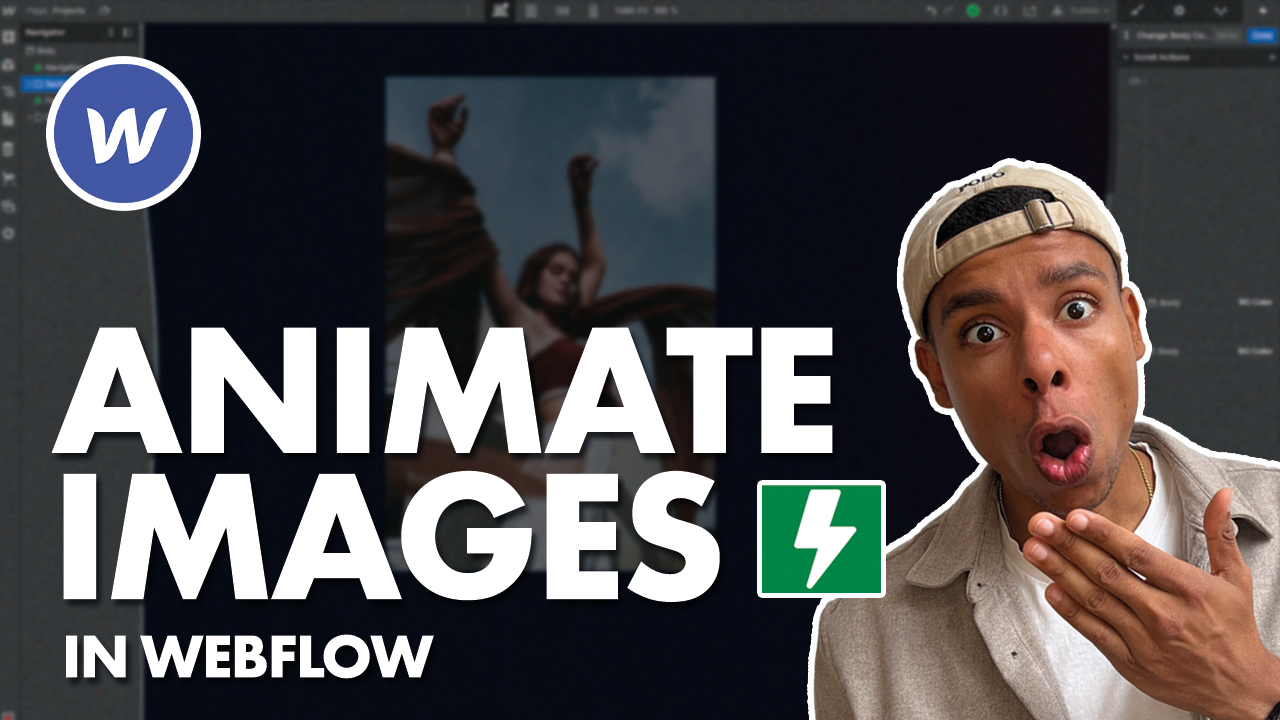Click the share export icon in top toolbar
1280x720 pixels.
click(1029, 10)
